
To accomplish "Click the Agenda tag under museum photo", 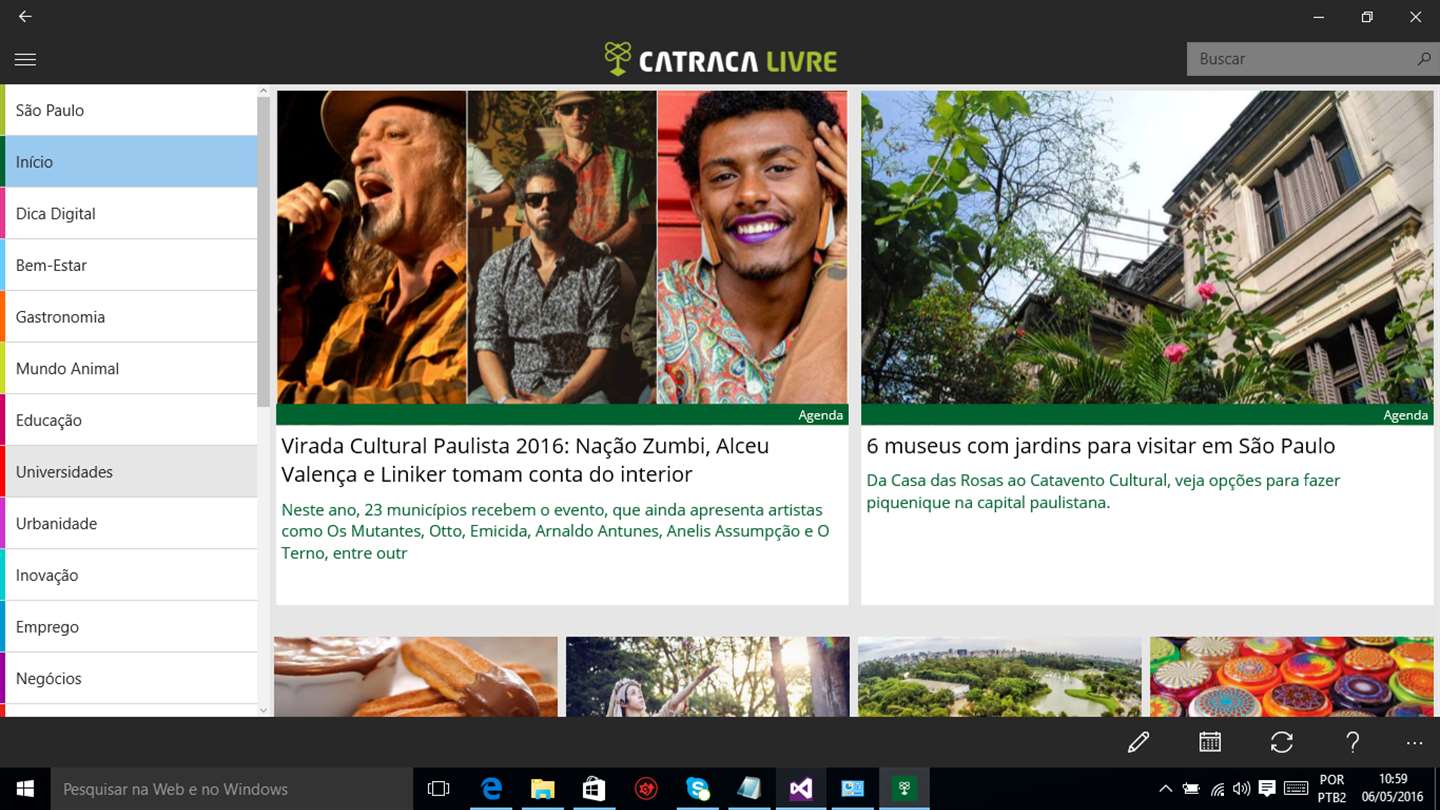I will click(x=1405, y=415).
